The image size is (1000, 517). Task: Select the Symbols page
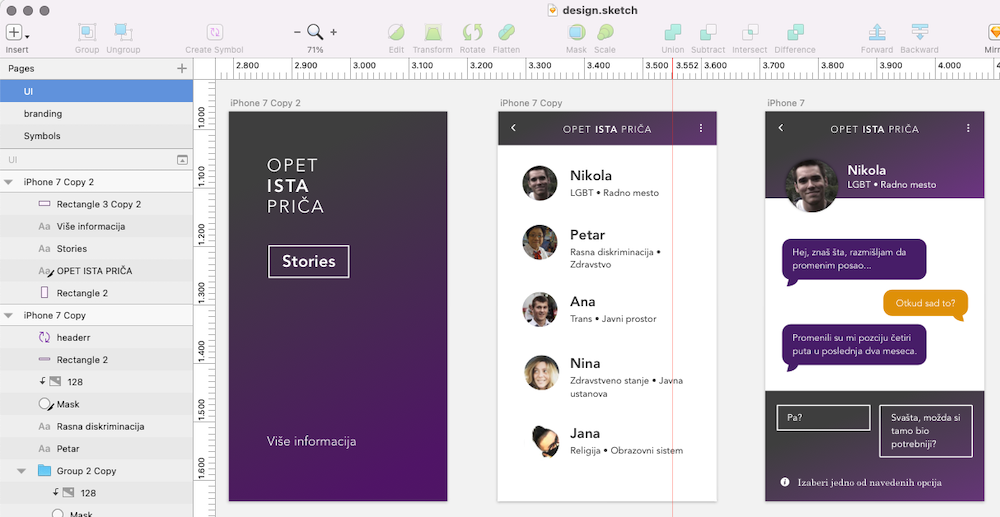click(96, 136)
